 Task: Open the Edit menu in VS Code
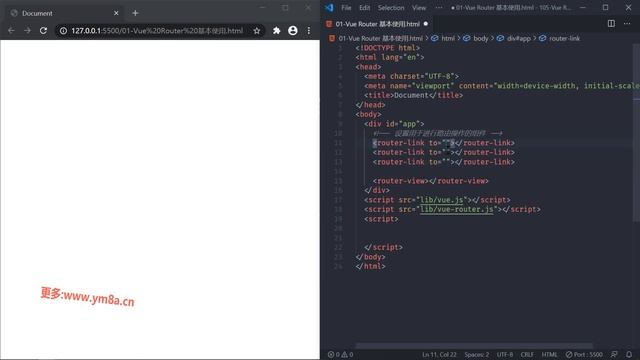click(364, 7)
